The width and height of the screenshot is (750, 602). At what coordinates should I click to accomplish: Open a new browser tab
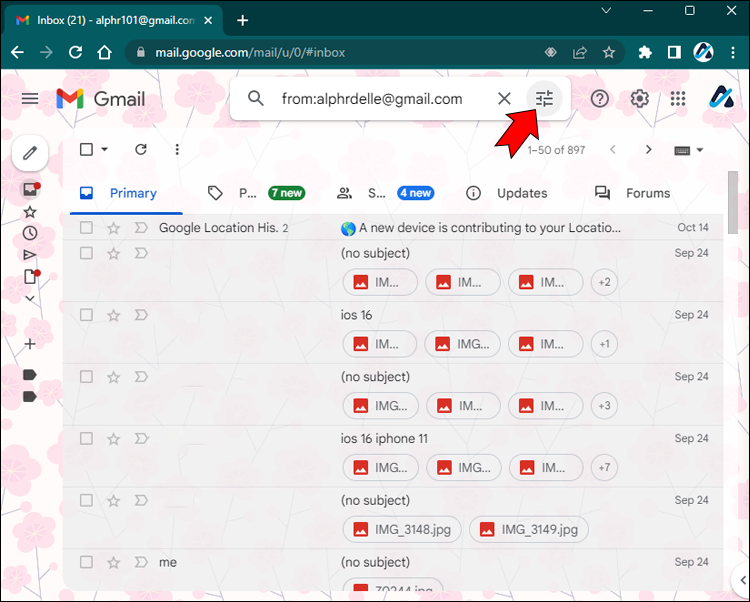[243, 20]
